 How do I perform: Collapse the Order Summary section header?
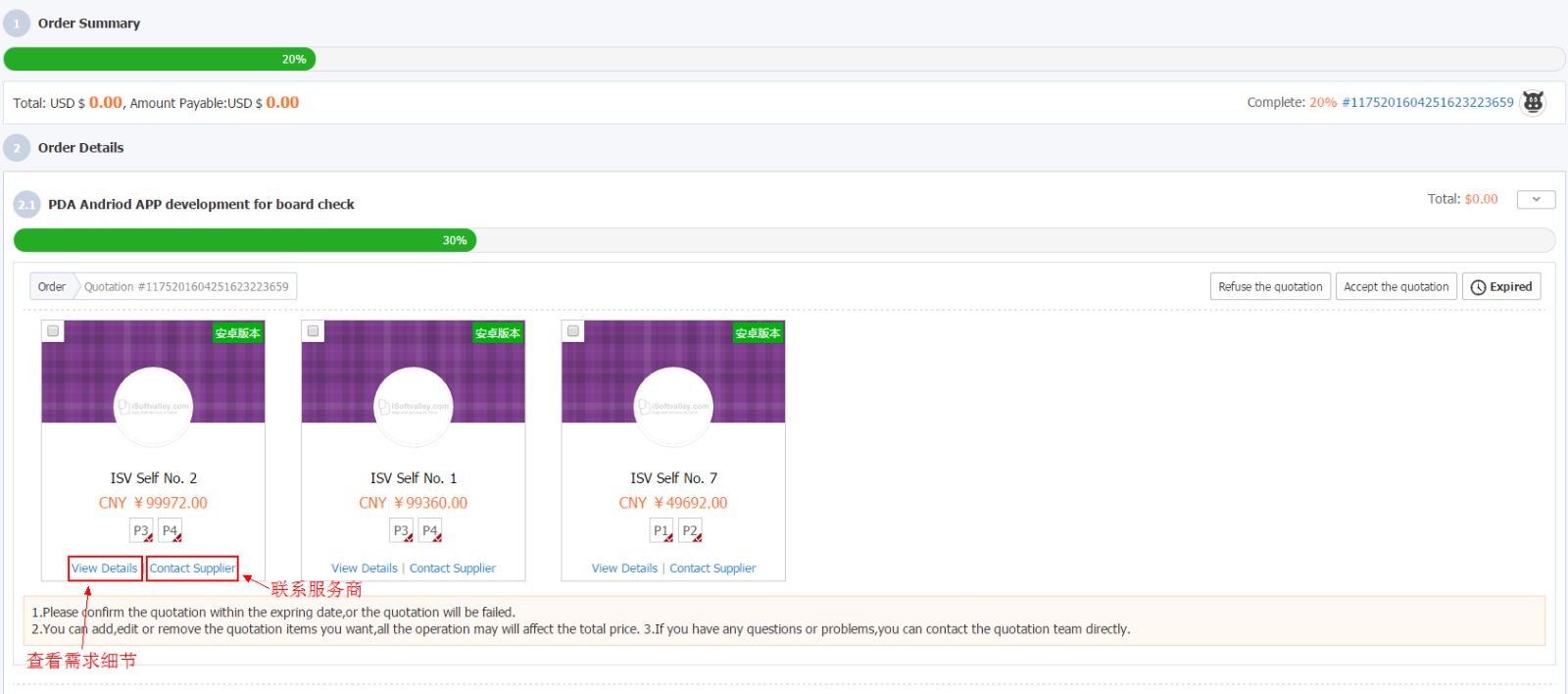coord(88,24)
